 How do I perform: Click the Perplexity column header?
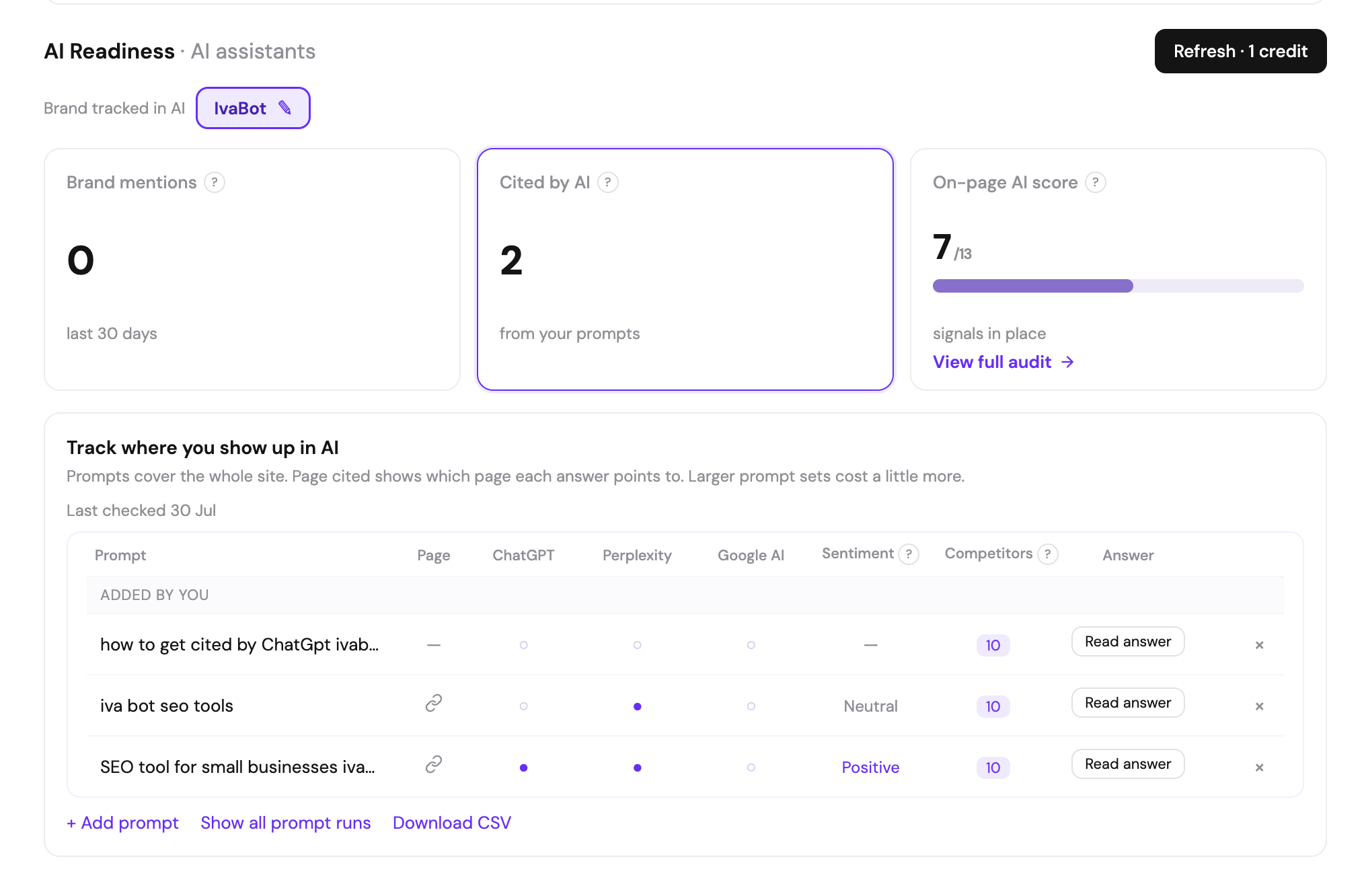637,555
